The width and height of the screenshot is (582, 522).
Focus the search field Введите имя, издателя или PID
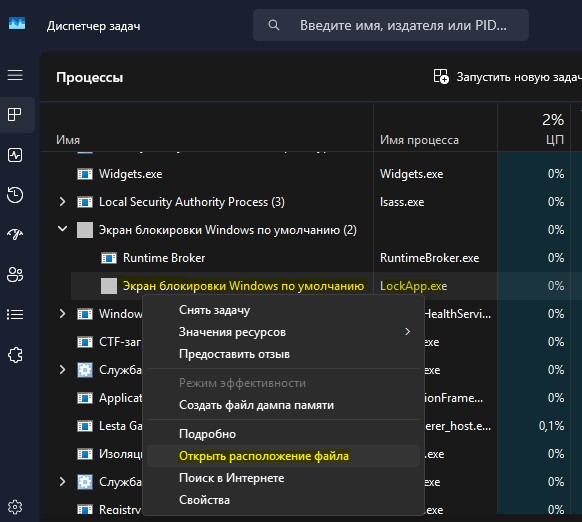tap(391, 25)
